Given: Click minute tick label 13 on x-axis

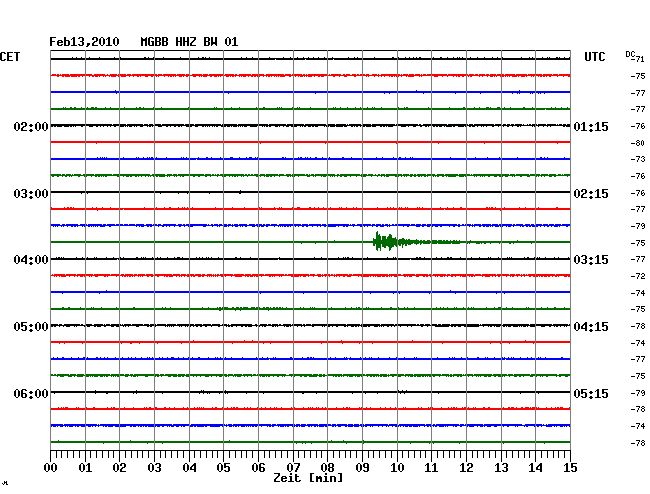Looking at the screenshot, I should 501,467.
